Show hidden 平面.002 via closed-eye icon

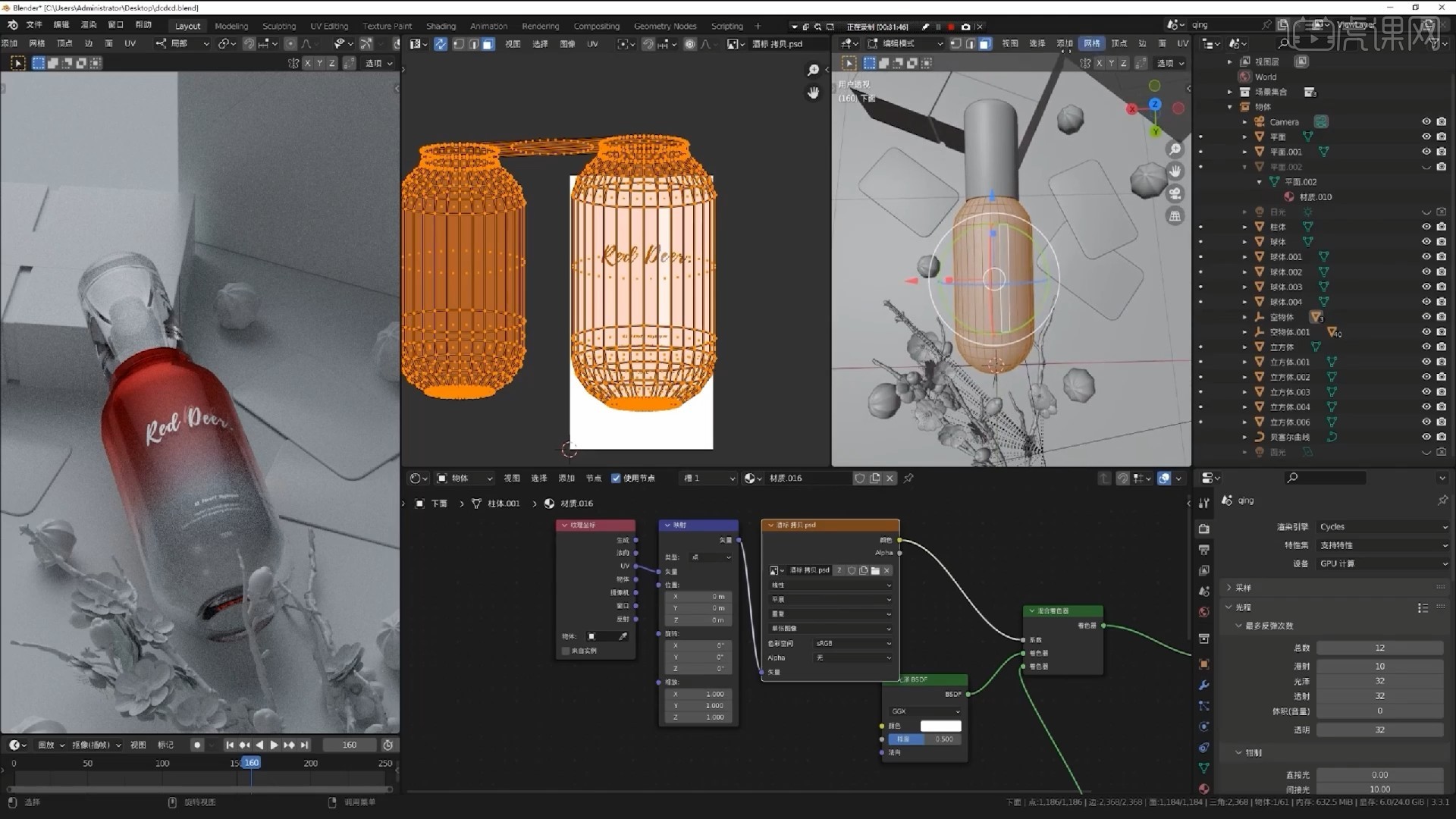point(1426,167)
